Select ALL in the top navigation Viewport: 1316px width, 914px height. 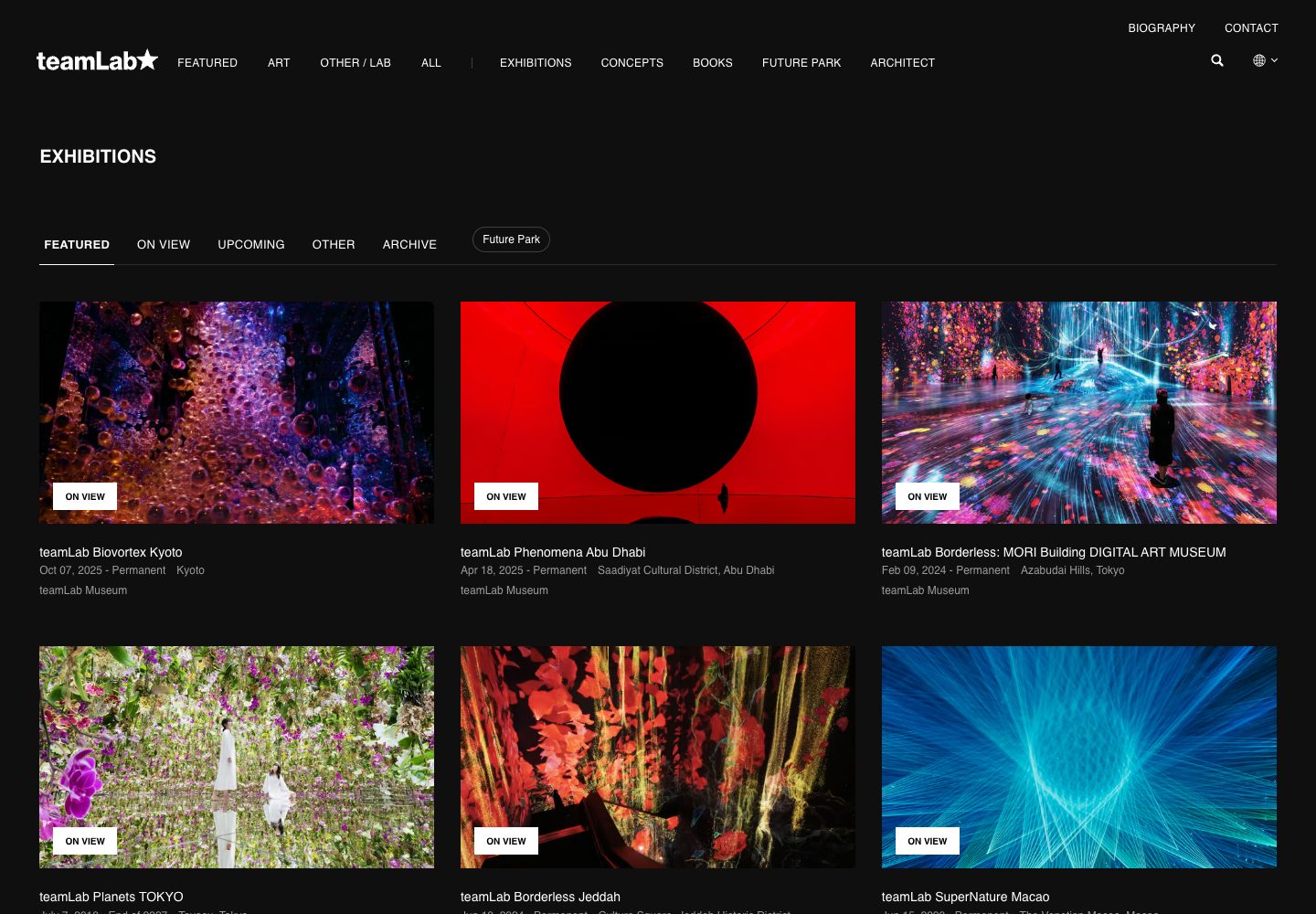click(x=431, y=63)
